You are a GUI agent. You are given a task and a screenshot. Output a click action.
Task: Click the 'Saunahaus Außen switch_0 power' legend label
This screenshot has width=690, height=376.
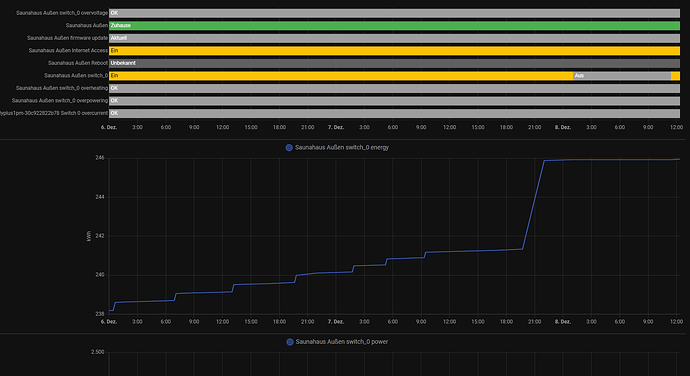[342, 342]
